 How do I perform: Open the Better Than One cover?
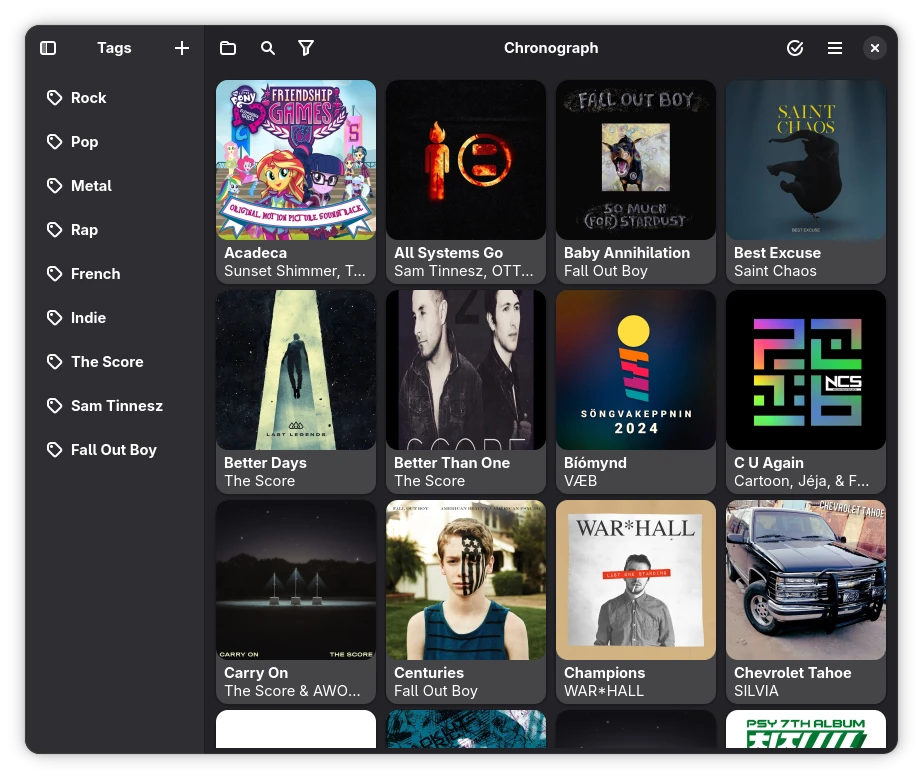coord(466,370)
